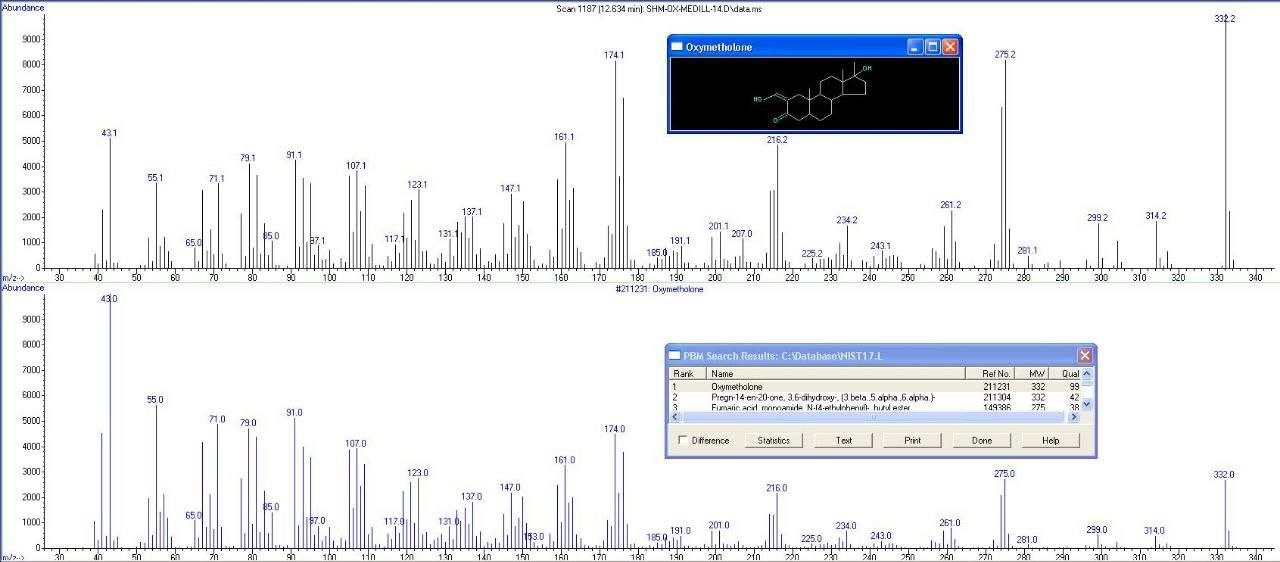Minimize the Oxymetholone structure window
Viewport: 1280px width, 562px height.
(915, 47)
